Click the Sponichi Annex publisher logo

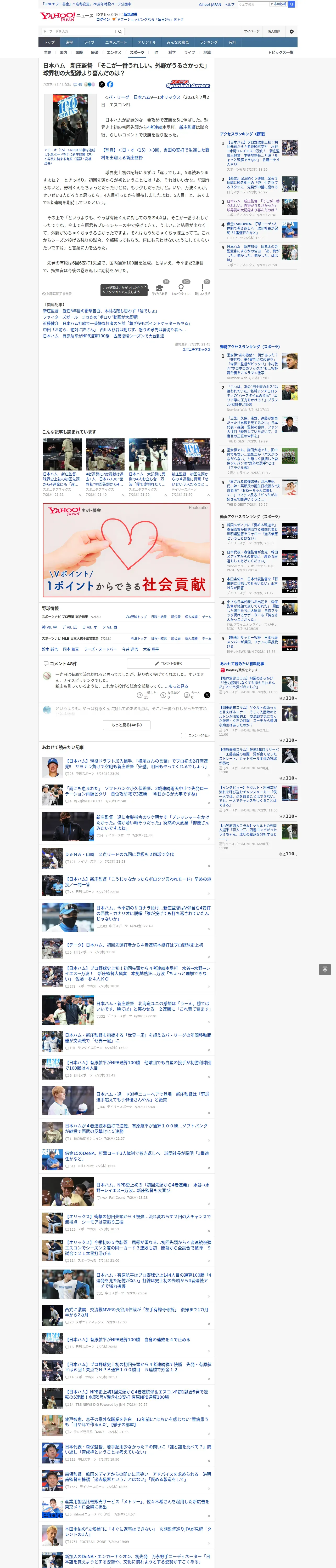188,85
